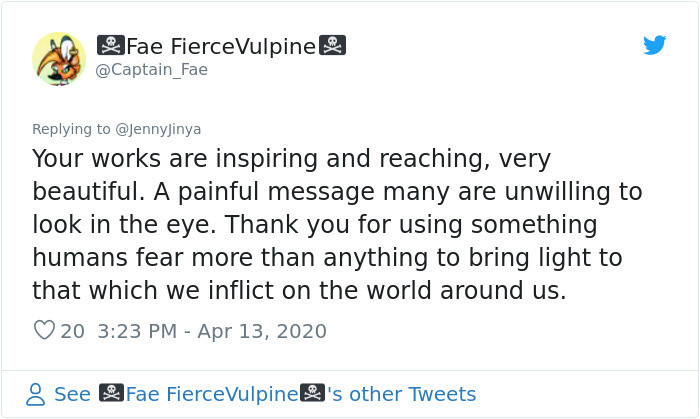Open the Captain_Fae profile avatar
Image resolution: width=700 pixels, height=419 pixels.
59,58
